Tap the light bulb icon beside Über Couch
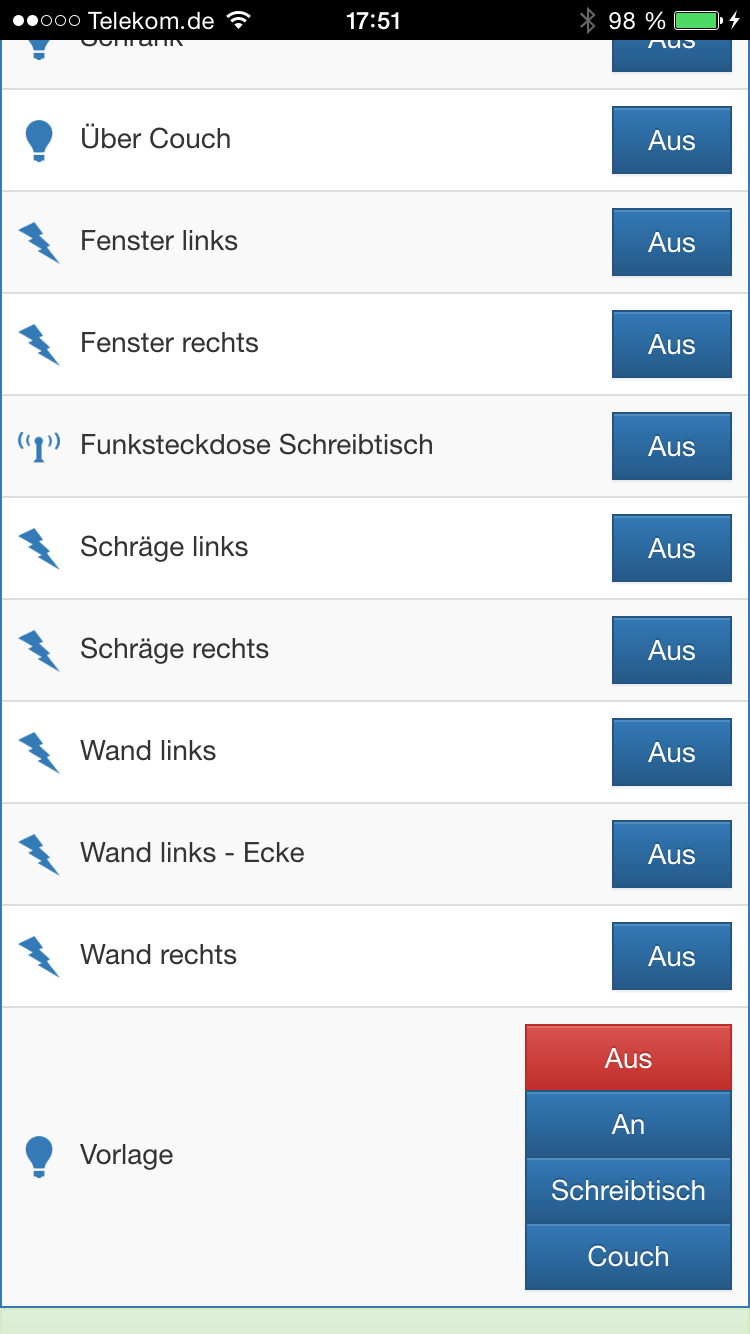 click(x=38, y=141)
